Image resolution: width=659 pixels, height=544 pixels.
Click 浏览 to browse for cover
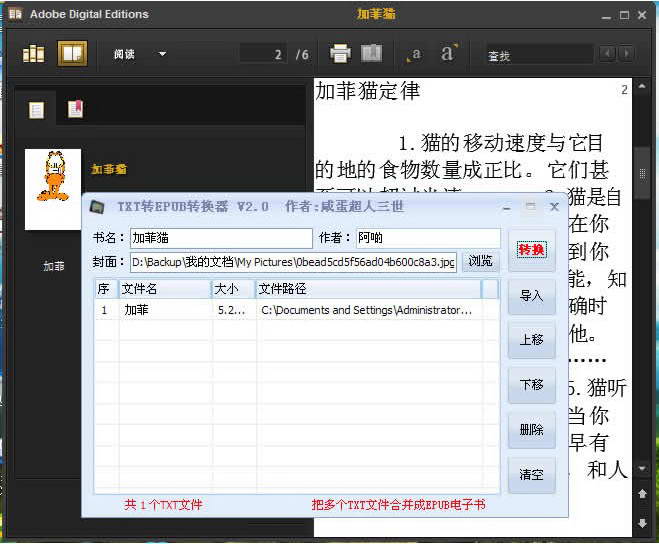click(x=480, y=261)
